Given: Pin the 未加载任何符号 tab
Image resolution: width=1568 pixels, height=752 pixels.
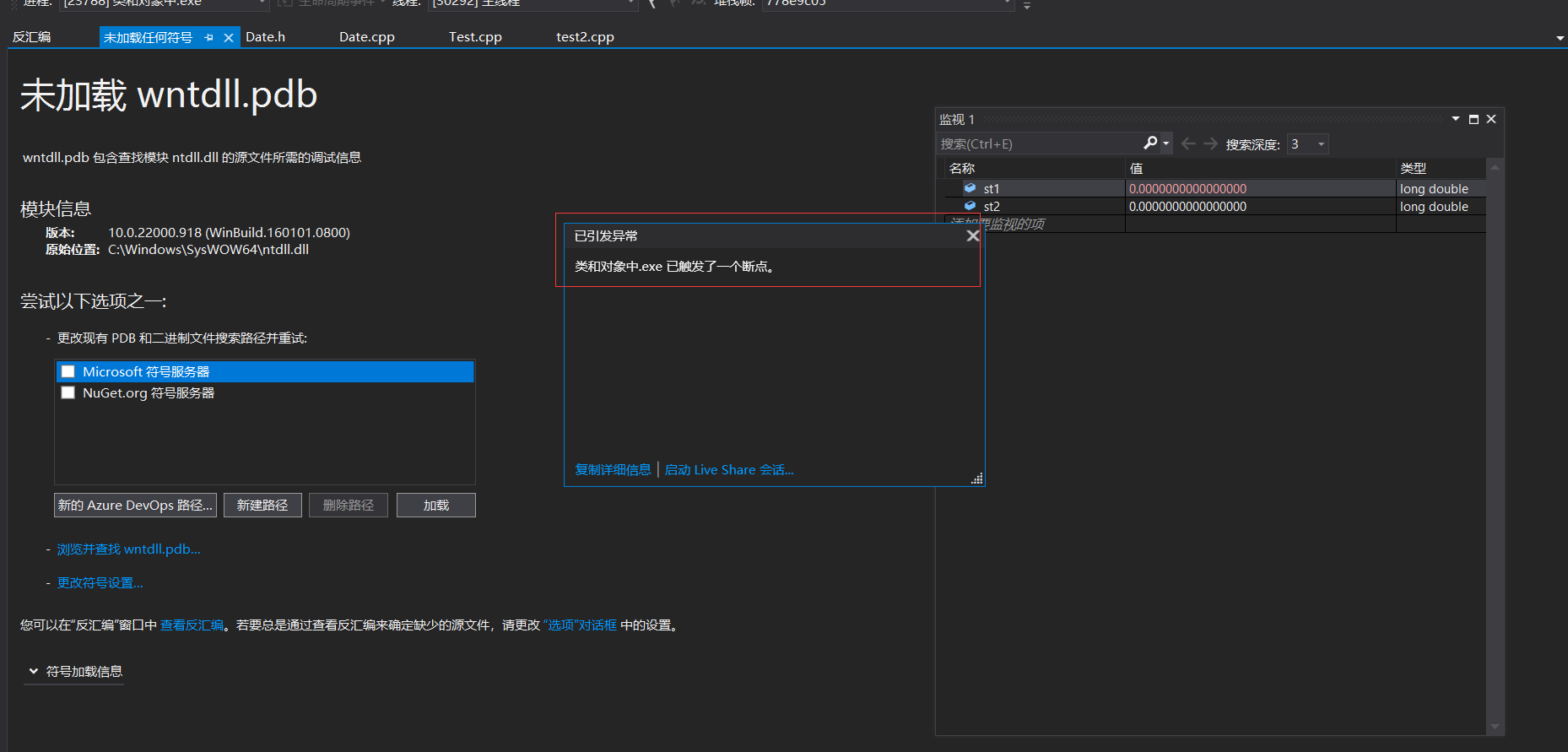Looking at the screenshot, I should click(208, 37).
